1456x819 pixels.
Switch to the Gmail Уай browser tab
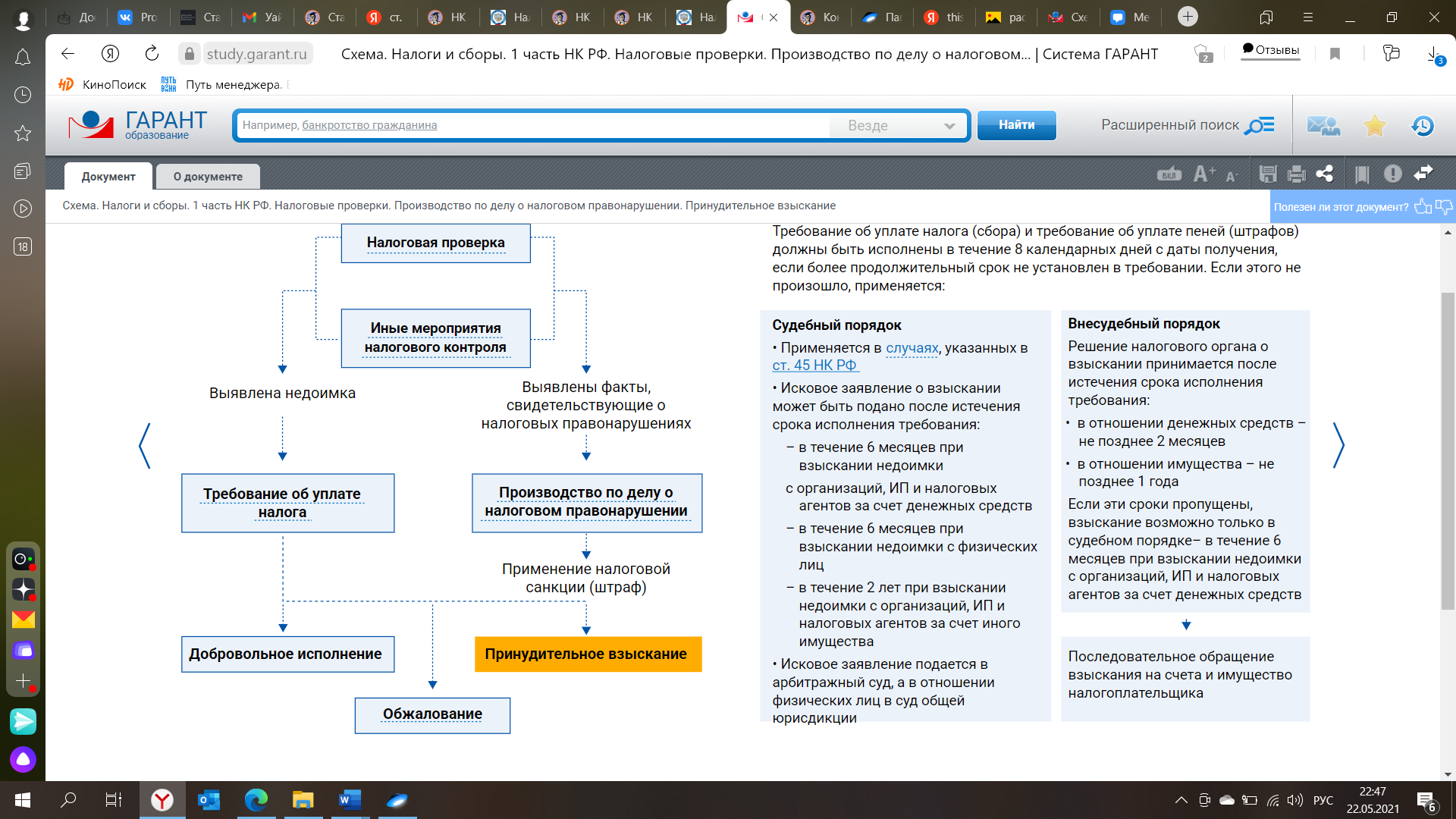263,17
